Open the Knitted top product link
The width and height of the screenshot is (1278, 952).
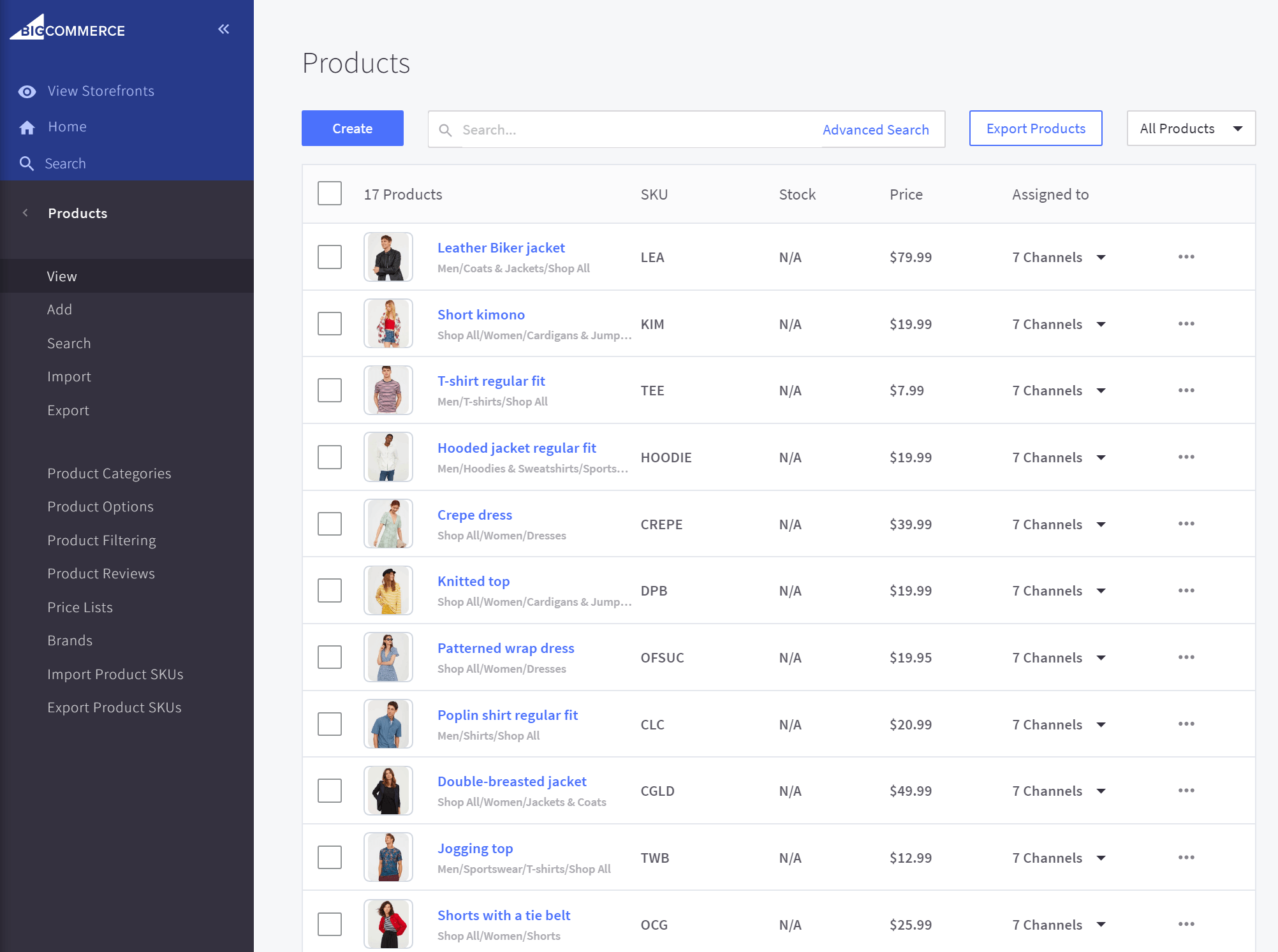coord(473,581)
